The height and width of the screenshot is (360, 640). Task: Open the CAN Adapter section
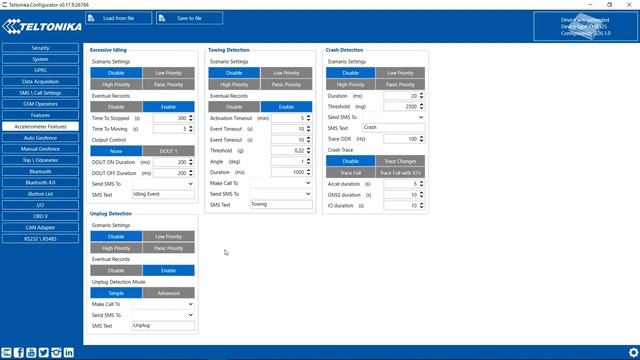40,227
